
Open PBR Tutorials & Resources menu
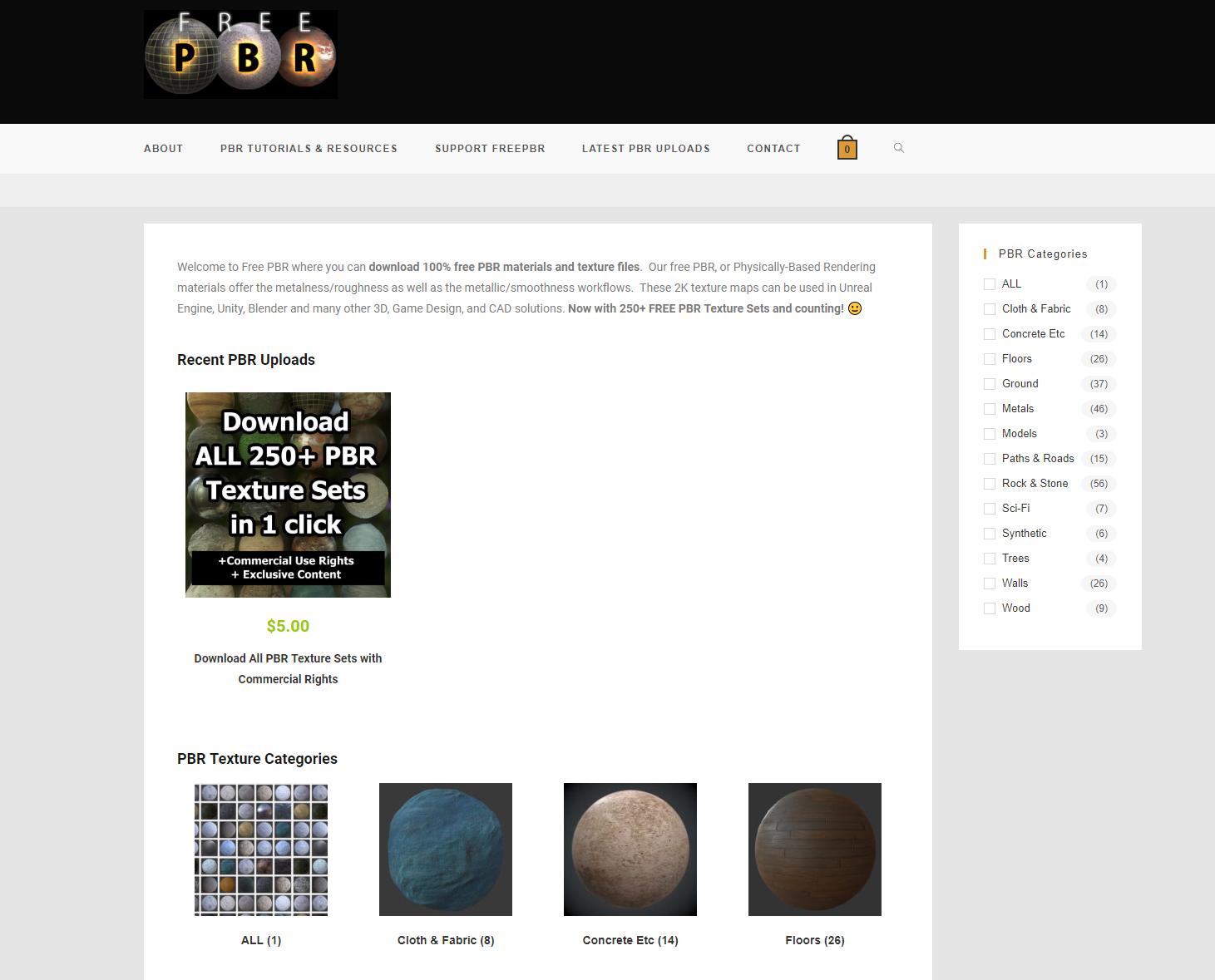coord(309,149)
